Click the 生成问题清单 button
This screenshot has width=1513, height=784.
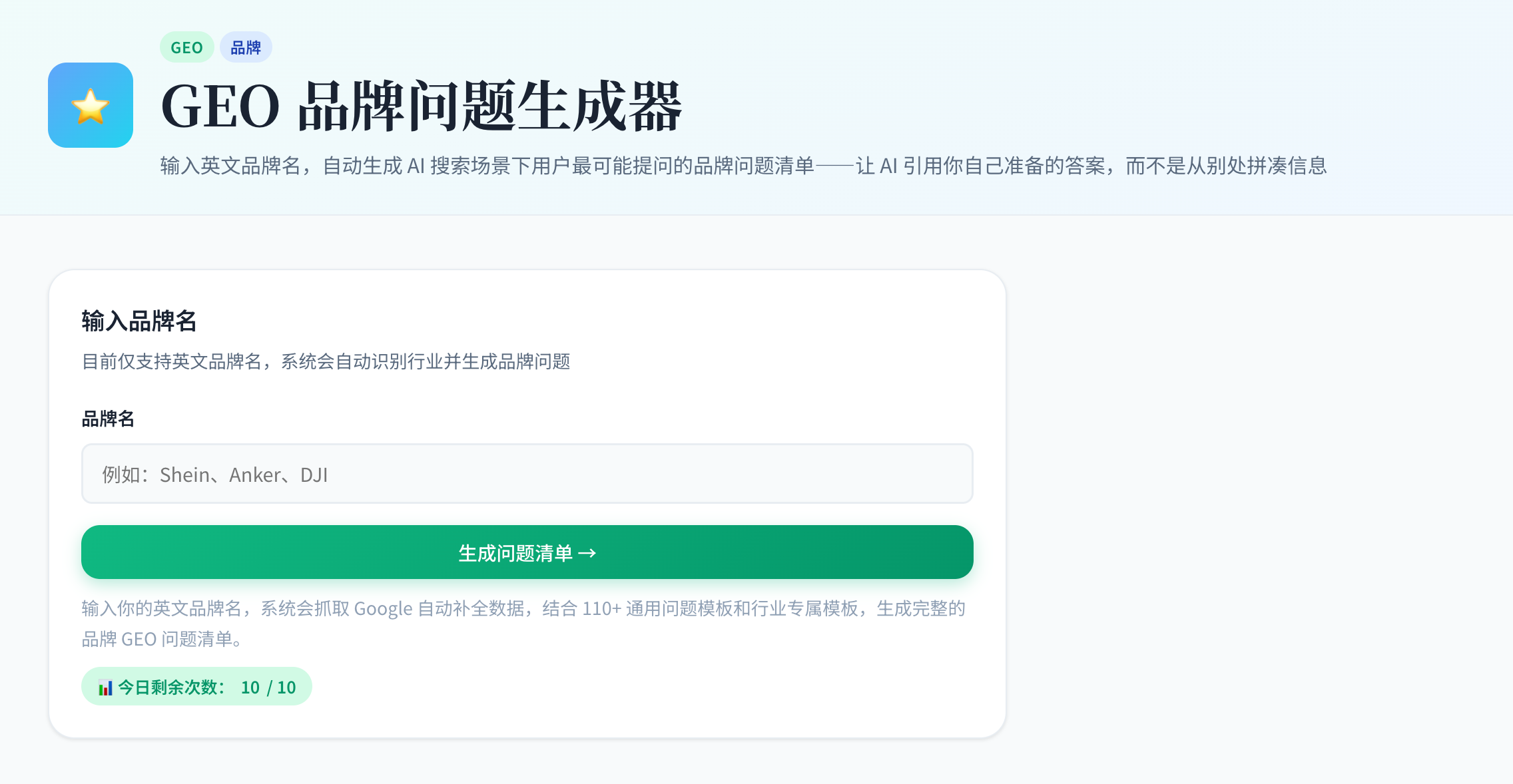point(515,553)
